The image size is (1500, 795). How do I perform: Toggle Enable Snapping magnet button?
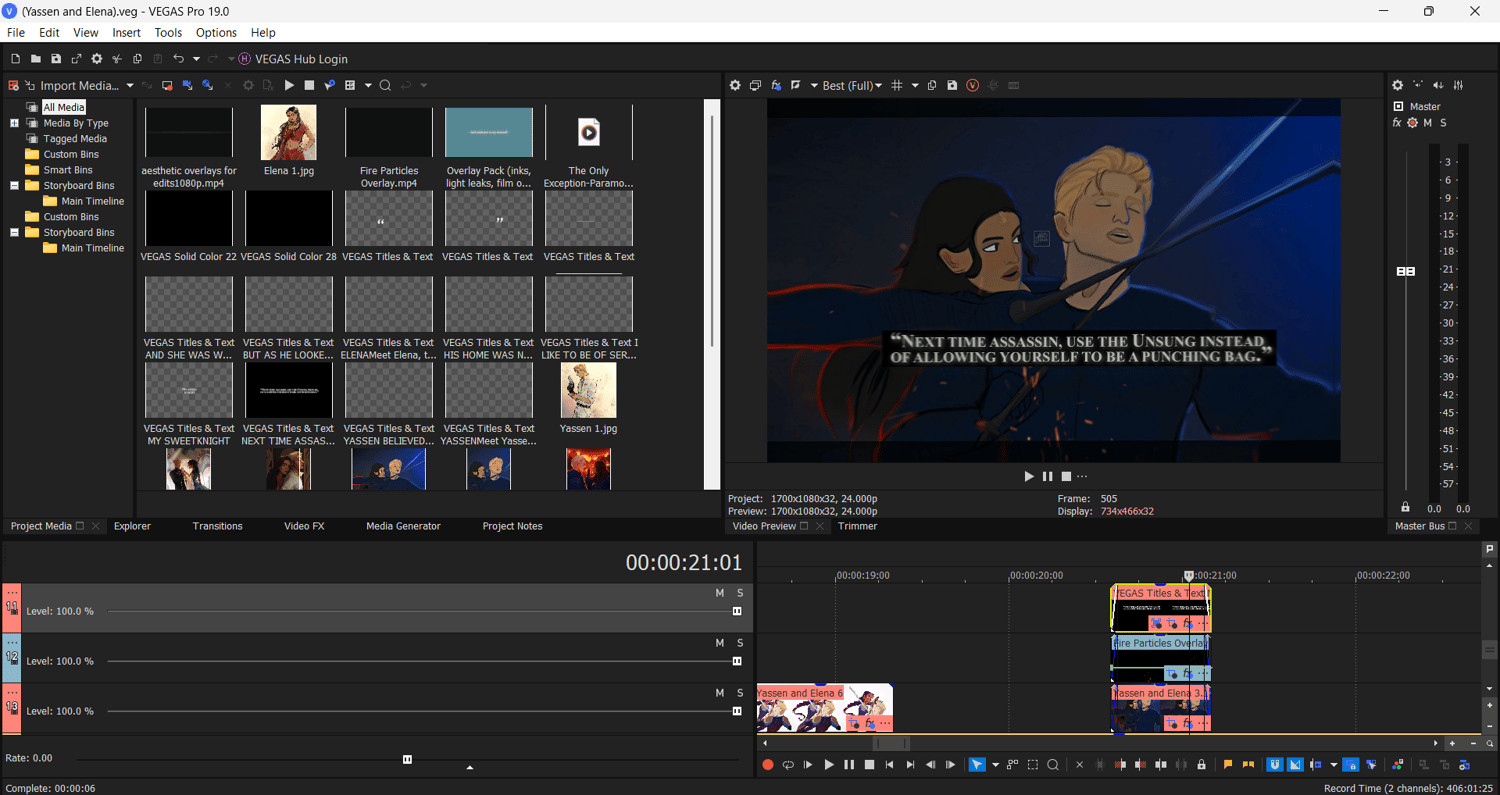click(x=1275, y=765)
